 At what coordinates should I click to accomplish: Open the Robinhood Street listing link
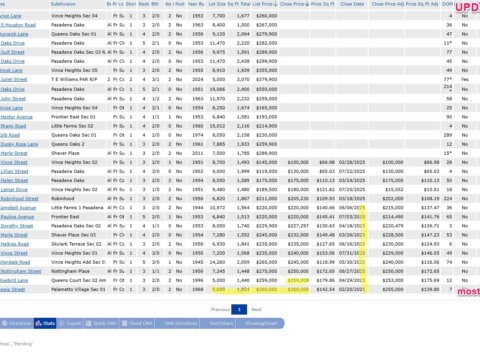coord(19,199)
